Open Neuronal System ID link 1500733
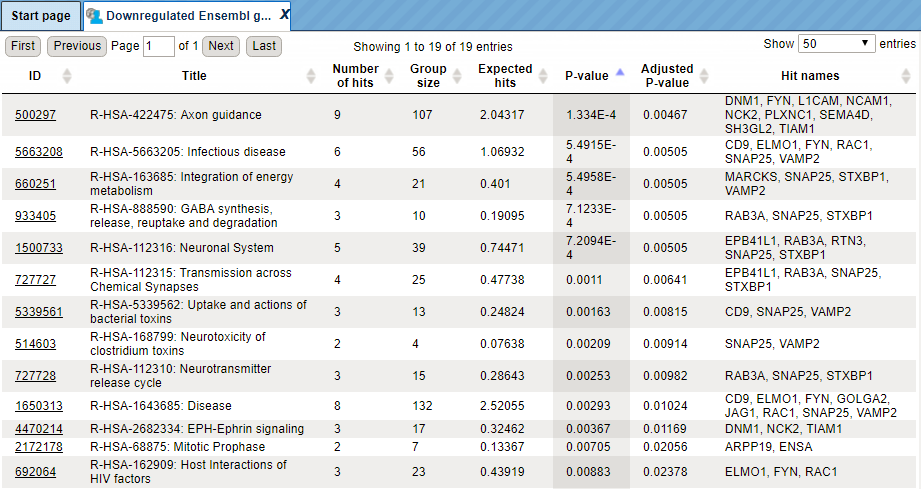This screenshot has height=489, width=921. click(x=39, y=248)
